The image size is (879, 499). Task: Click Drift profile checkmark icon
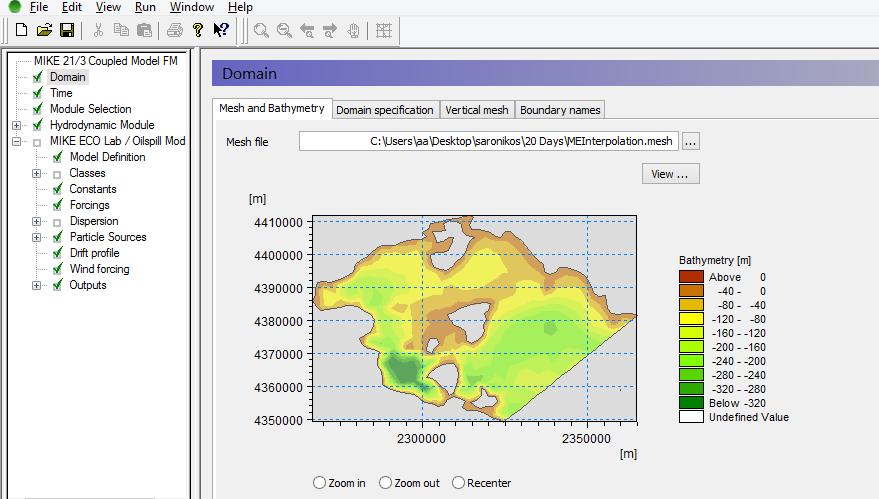[57, 253]
